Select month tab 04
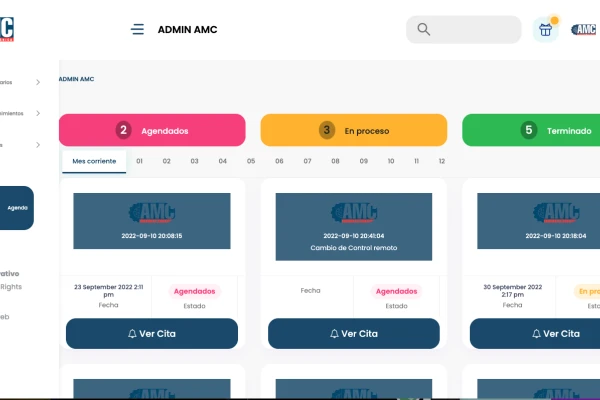600x400 pixels. [223, 161]
